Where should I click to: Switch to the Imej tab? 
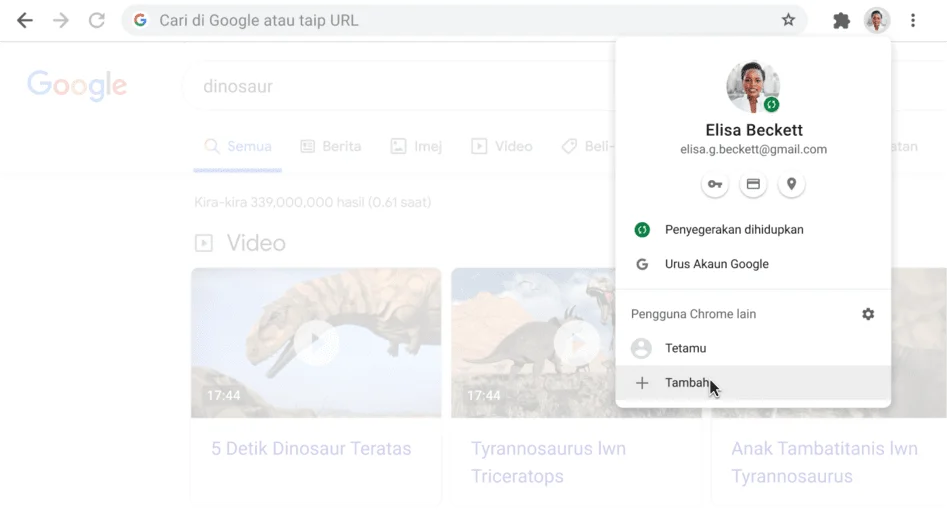coord(416,146)
